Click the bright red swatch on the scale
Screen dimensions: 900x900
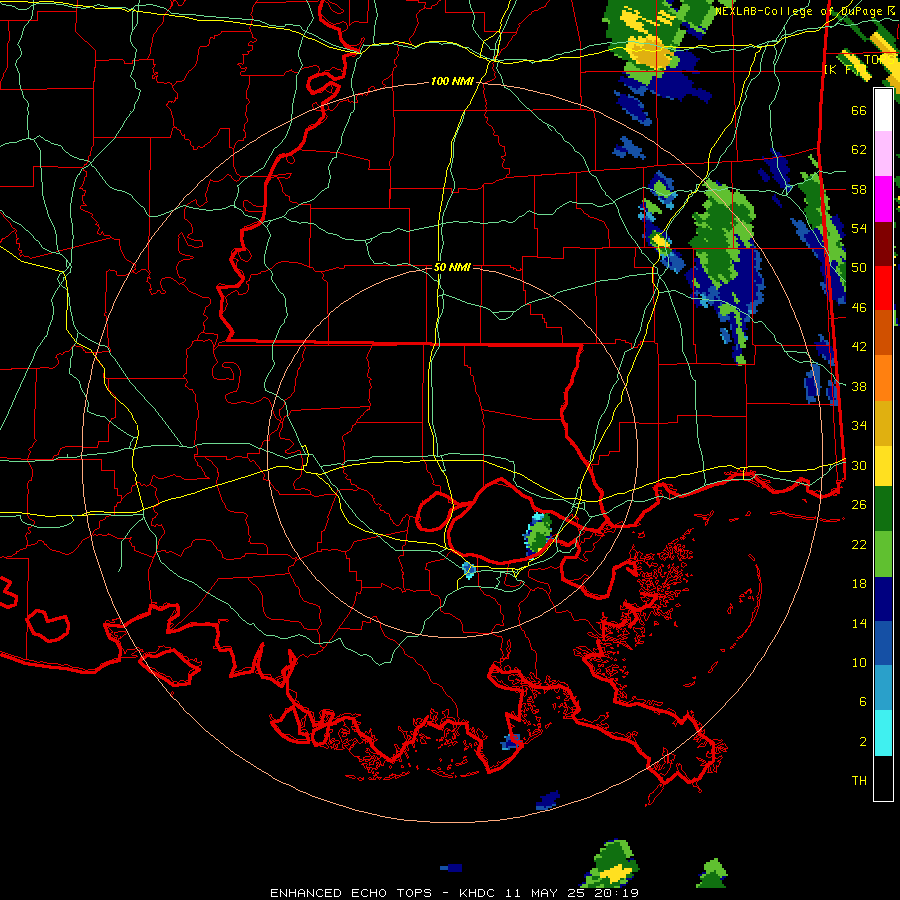pyautogui.click(x=883, y=288)
